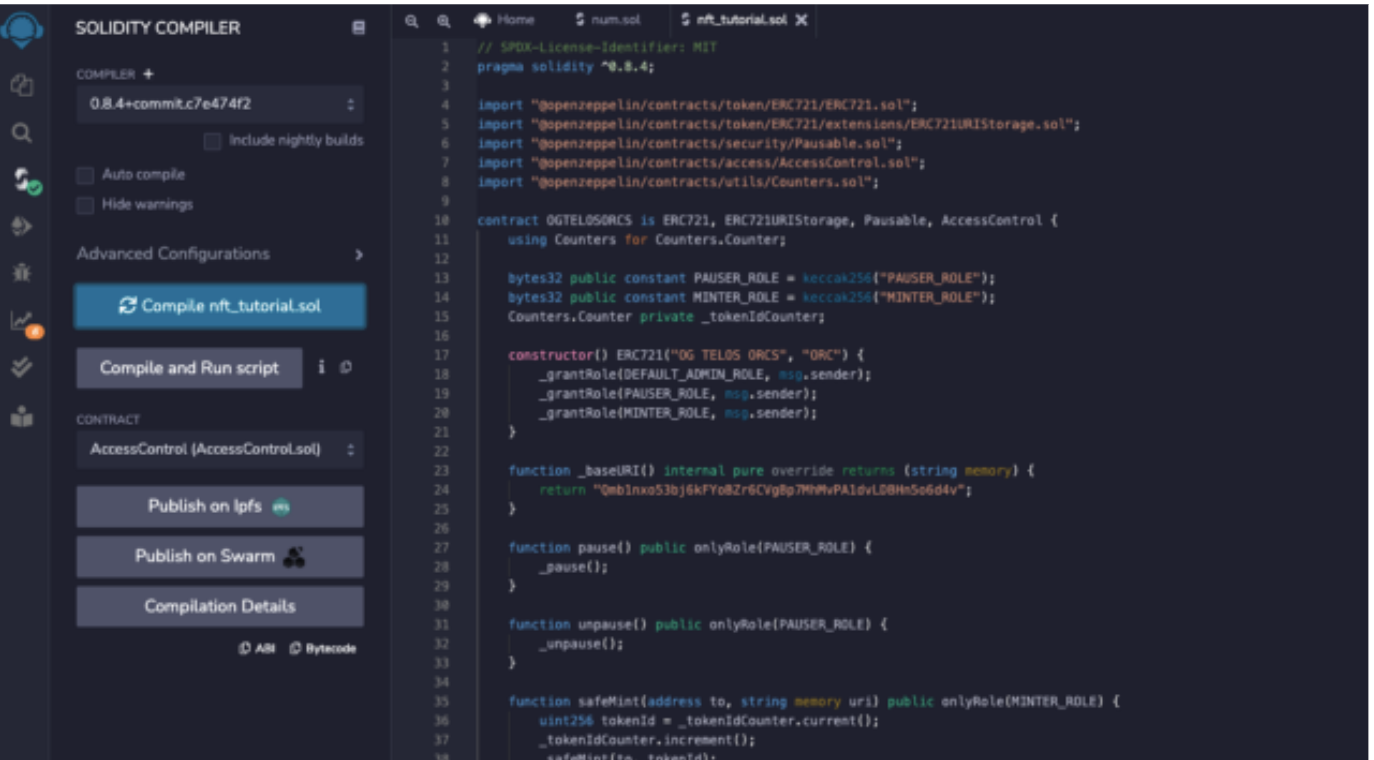Zoom out the editor font
This screenshot has width=1374, height=760.
coord(411,20)
